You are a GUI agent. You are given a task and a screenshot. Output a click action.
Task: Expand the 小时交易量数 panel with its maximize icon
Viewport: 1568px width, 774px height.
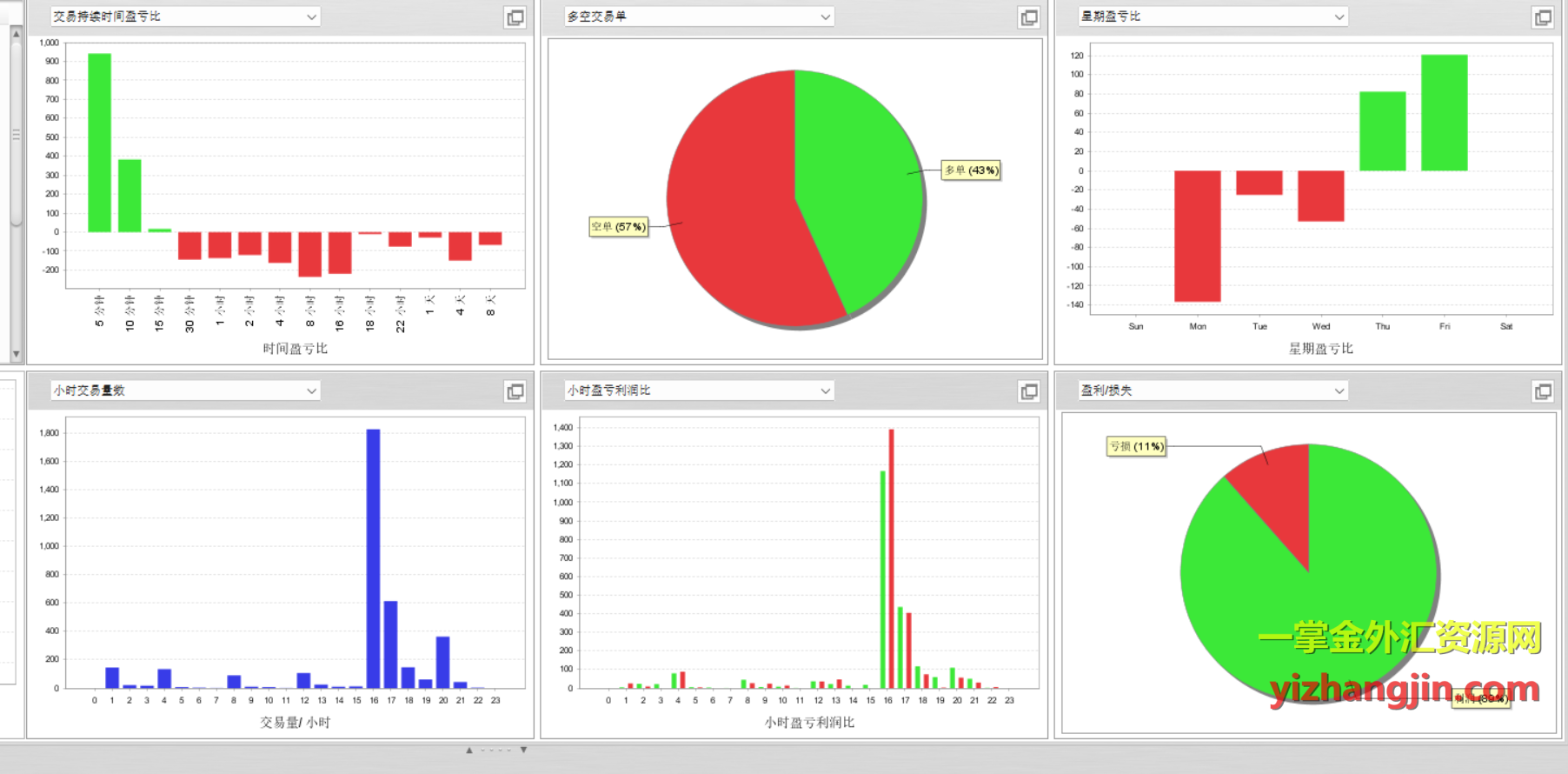tap(515, 392)
